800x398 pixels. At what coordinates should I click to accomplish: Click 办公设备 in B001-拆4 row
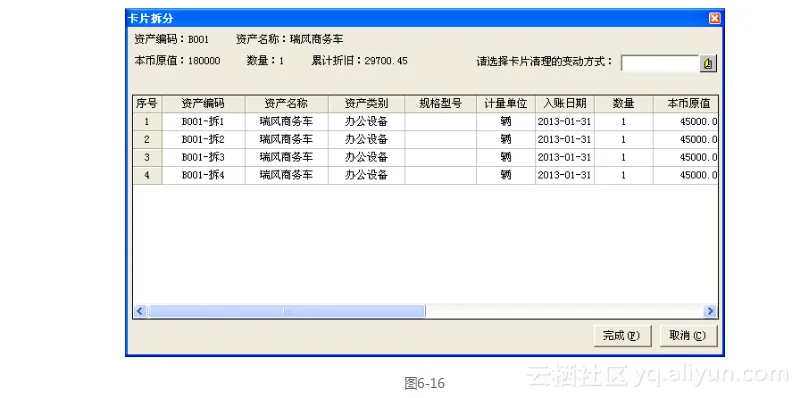point(366,176)
